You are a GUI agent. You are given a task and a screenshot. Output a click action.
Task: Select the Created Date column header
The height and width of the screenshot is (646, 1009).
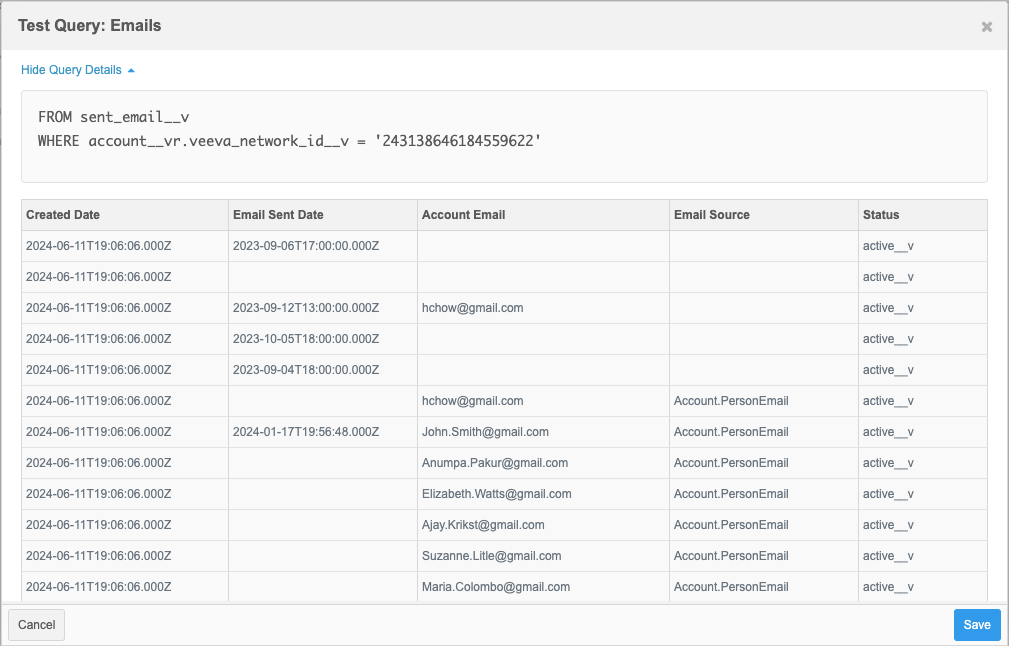tap(63, 215)
